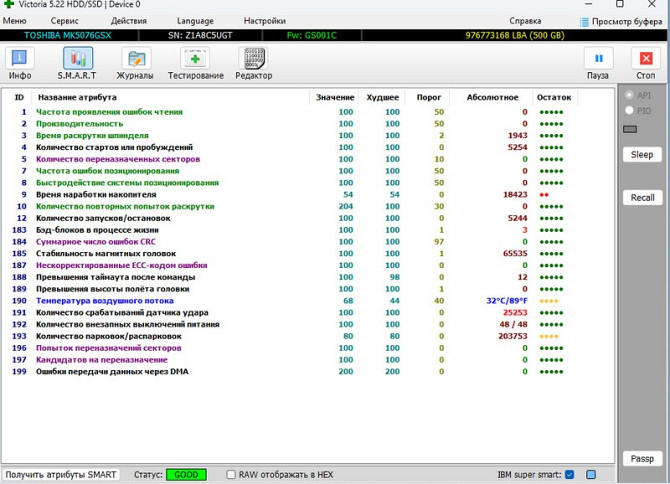Click the Просмотр буфера list icon
This screenshot has width=670, height=484.
[x=584, y=22]
